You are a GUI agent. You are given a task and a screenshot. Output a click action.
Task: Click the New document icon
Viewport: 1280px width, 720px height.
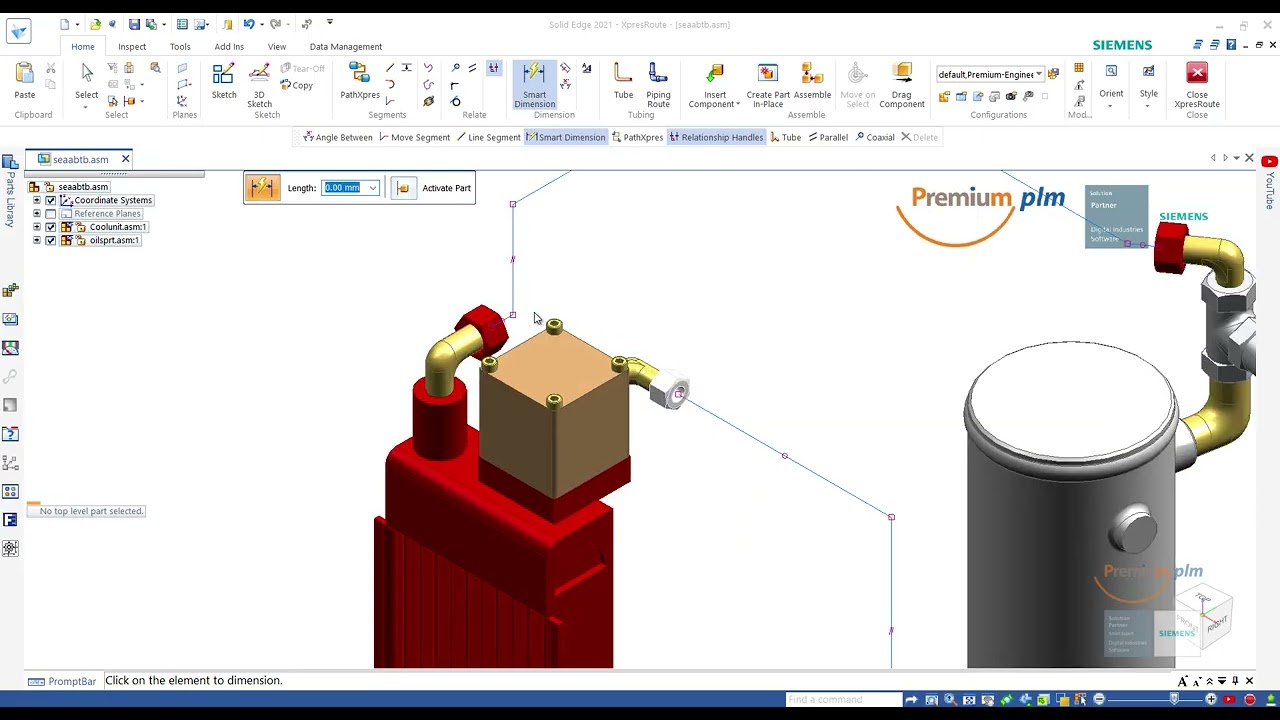click(65, 24)
